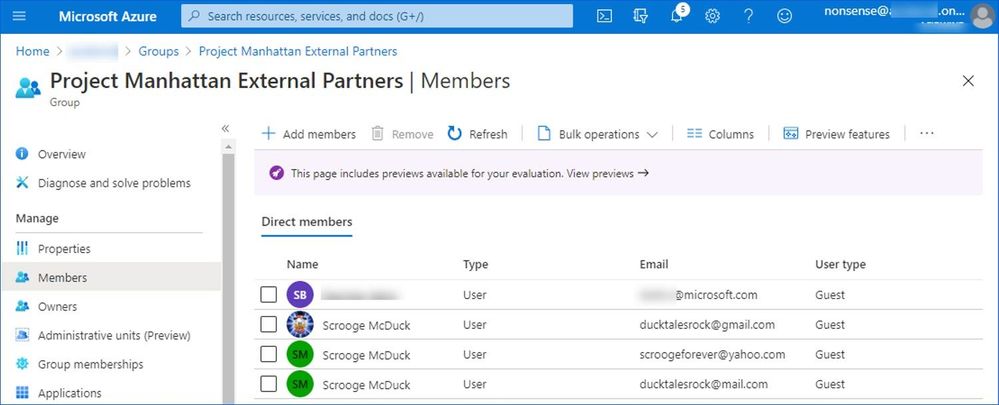
Task: Open the Help question mark
Action: pos(749,17)
